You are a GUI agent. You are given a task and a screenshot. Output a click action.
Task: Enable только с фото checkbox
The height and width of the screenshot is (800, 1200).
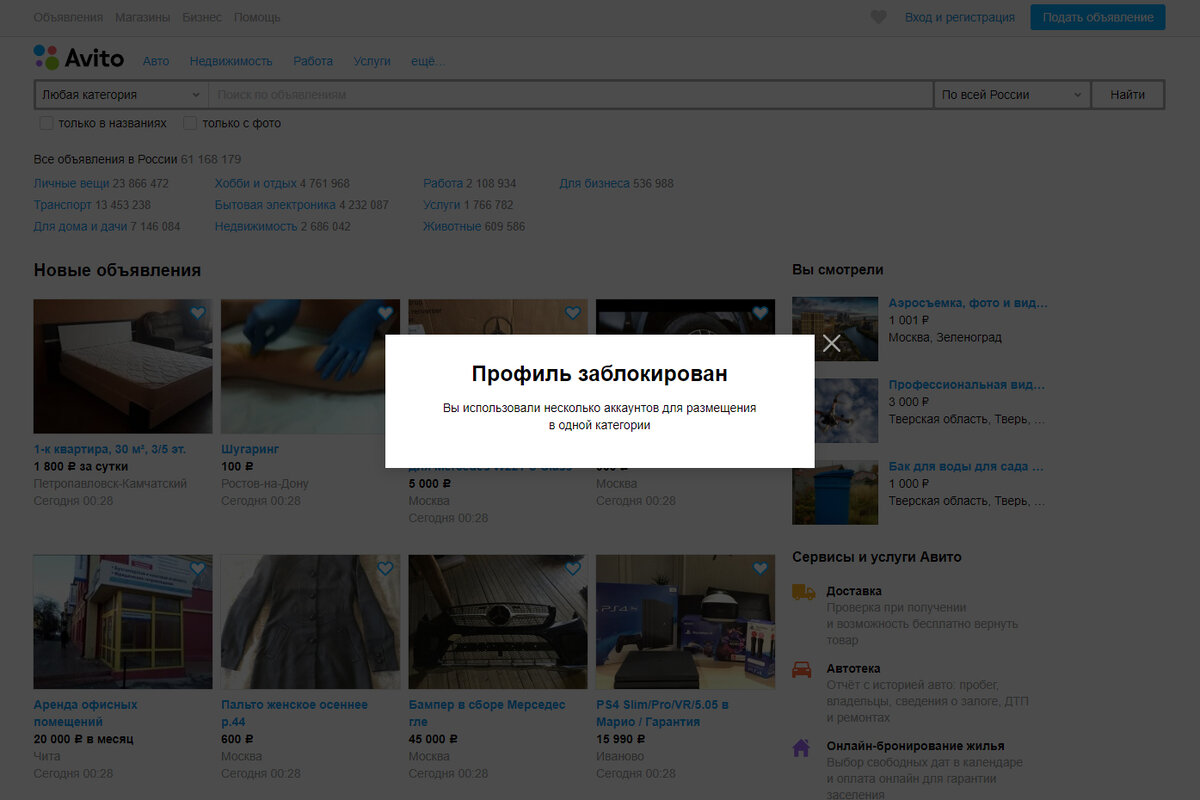click(x=190, y=123)
